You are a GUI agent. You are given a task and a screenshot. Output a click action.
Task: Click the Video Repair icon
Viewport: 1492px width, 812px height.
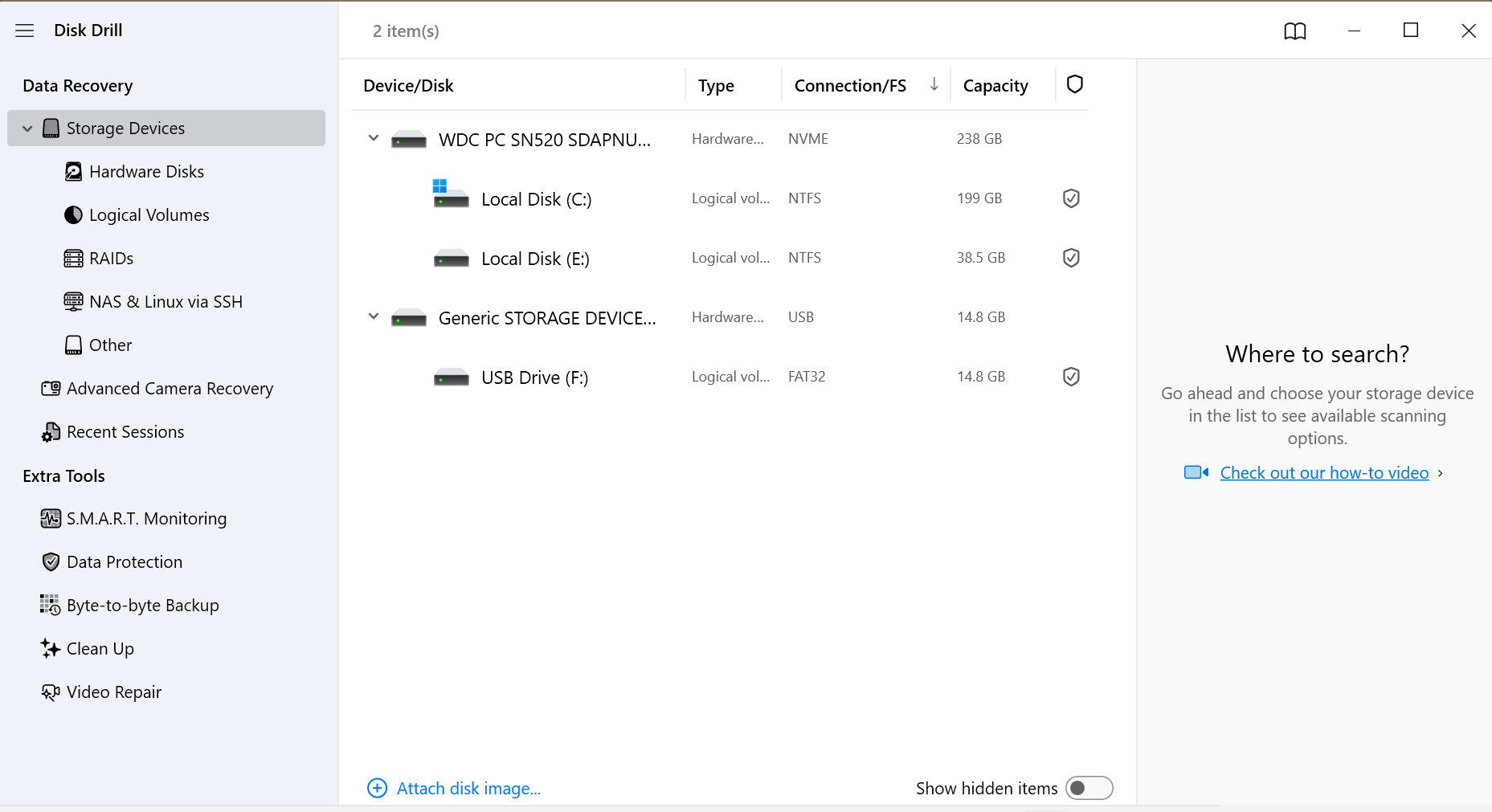[x=51, y=692]
